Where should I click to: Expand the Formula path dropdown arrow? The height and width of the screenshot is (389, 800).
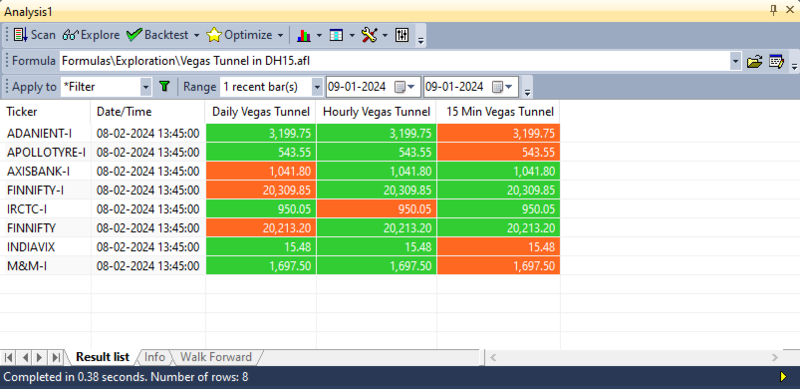coord(735,62)
